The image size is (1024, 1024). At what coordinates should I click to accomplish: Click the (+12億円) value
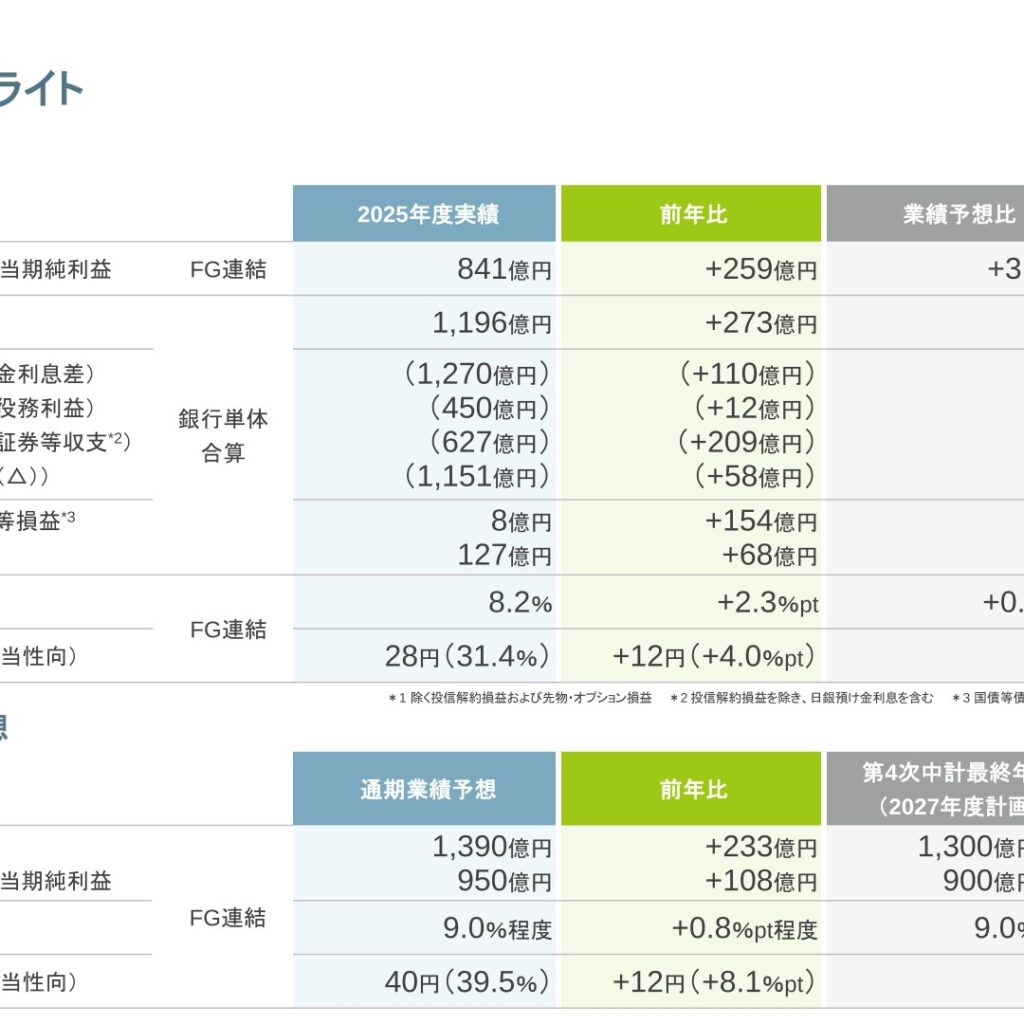(754, 408)
